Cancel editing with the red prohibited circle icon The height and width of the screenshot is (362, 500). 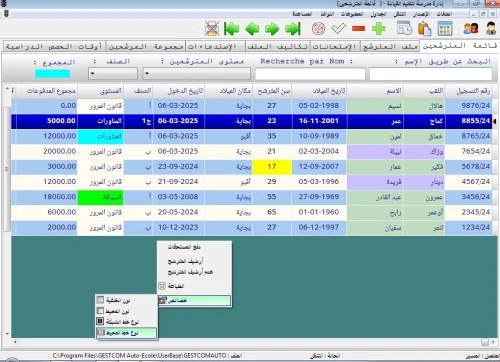tap(318, 29)
